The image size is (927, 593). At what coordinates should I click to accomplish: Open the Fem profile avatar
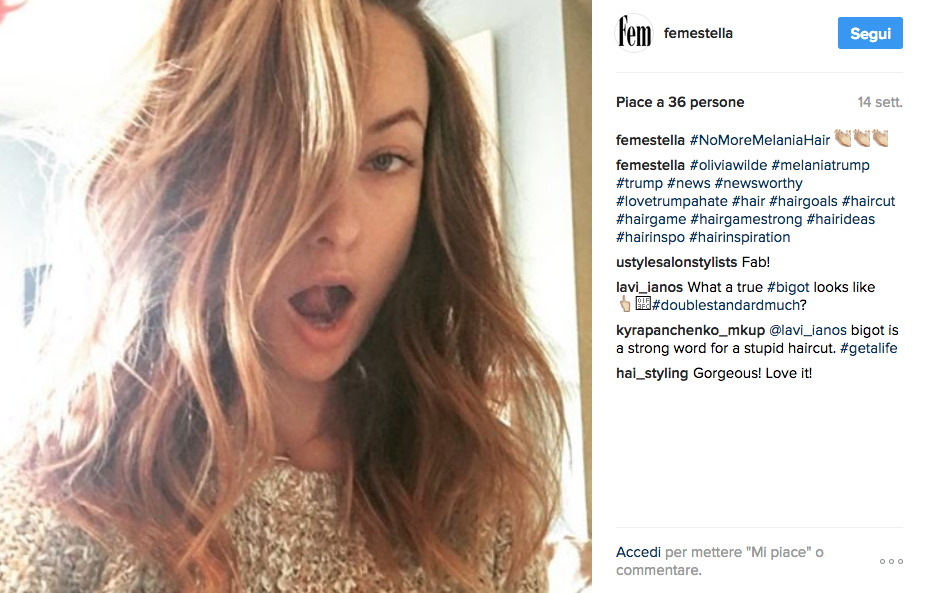634,33
